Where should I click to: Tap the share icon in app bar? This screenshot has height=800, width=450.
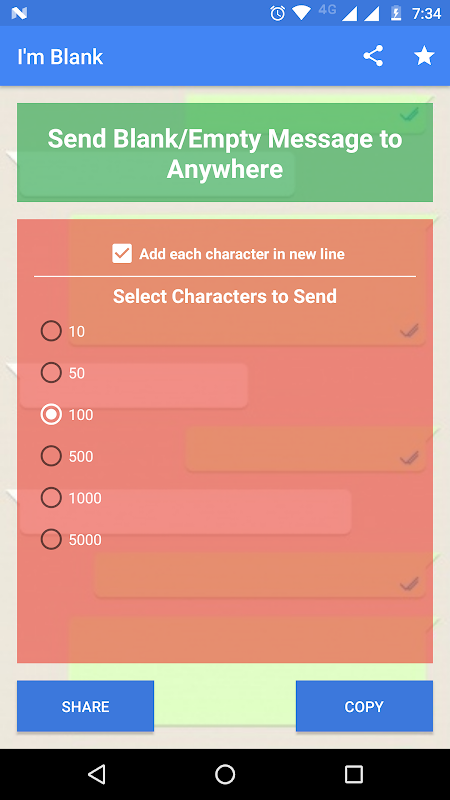click(373, 56)
